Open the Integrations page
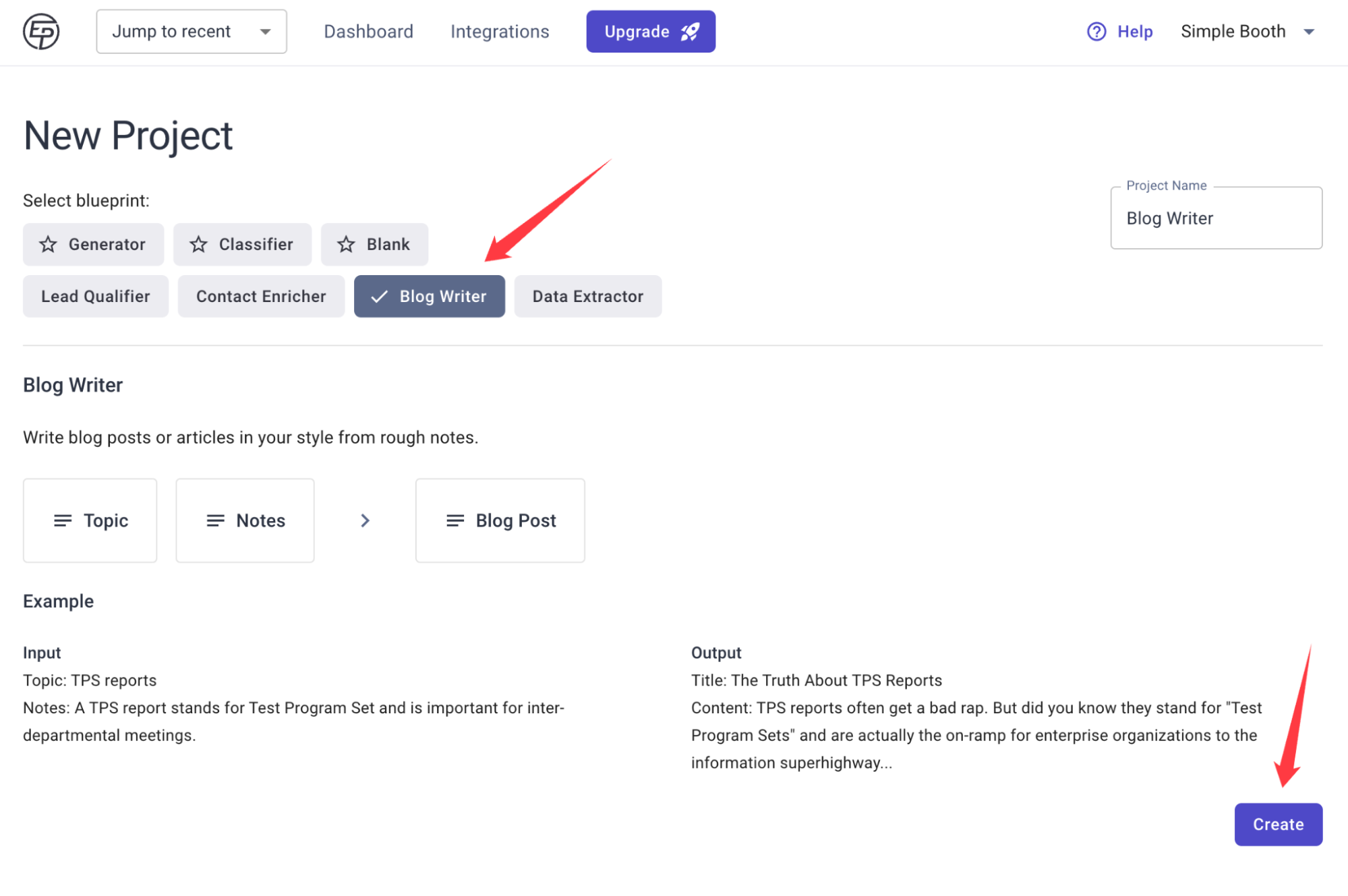 click(500, 32)
